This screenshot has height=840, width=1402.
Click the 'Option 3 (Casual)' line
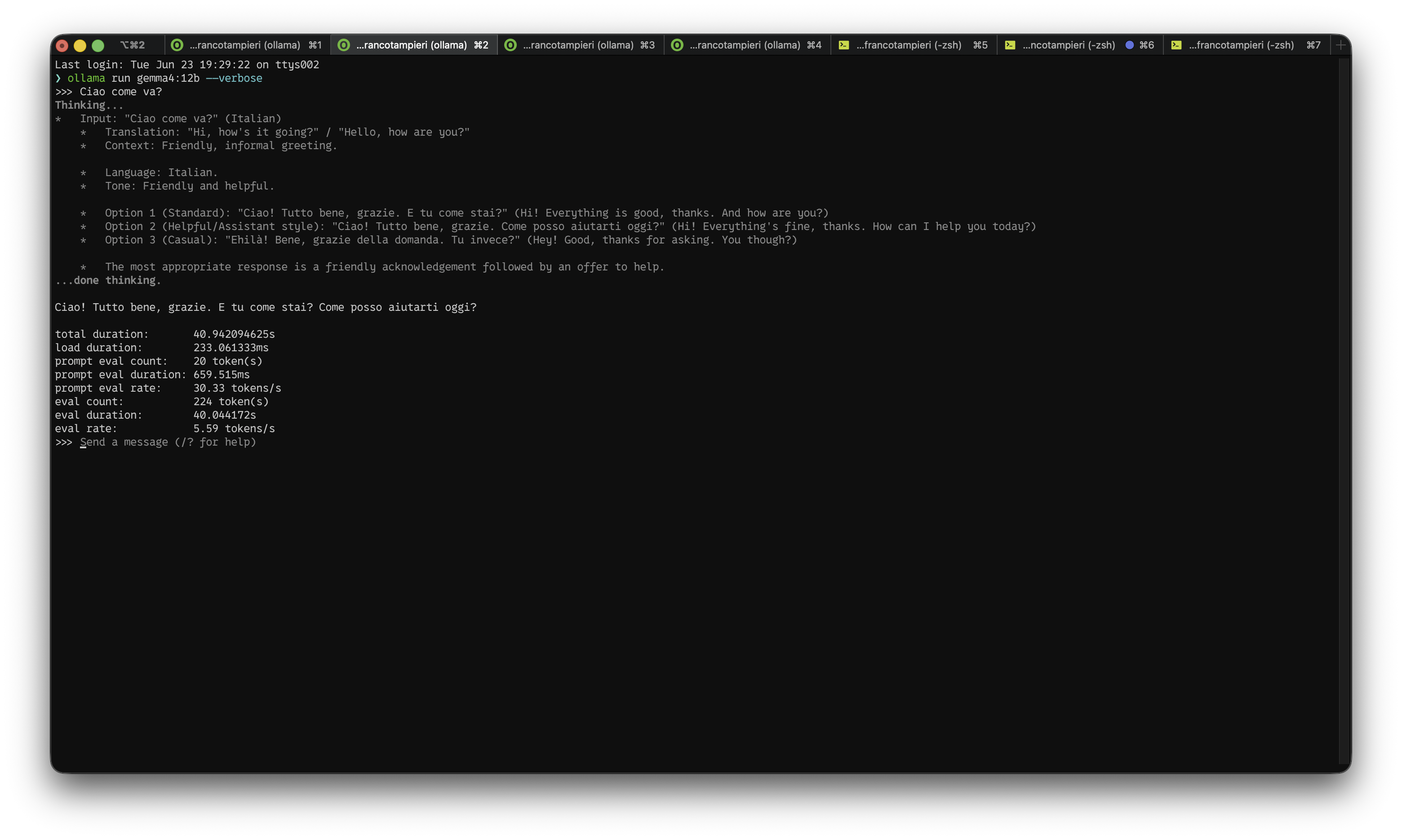point(438,240)
